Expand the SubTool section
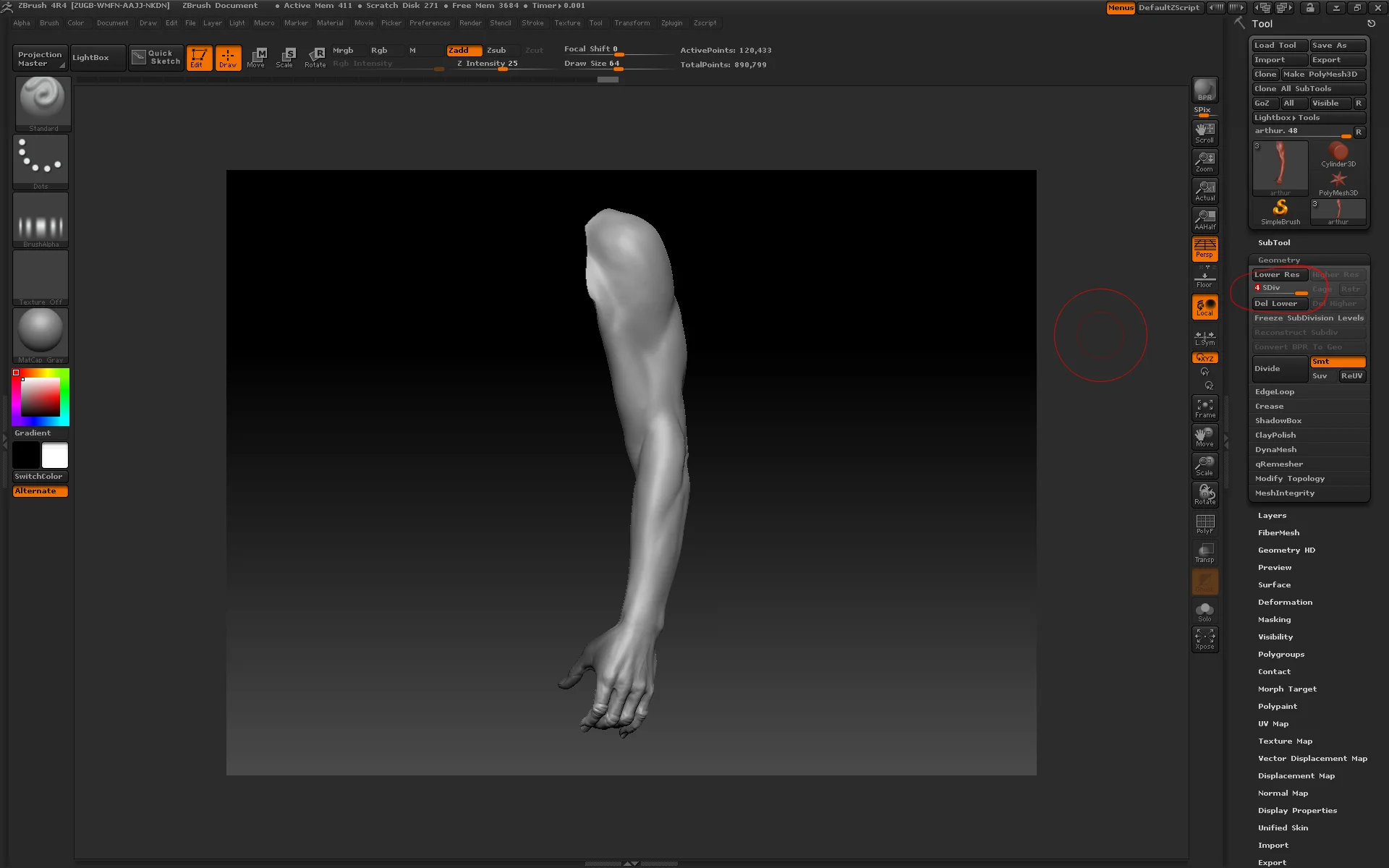The height and width of the screenshot is (868, 1389). pyautogui.click(x=1274, y=243)
